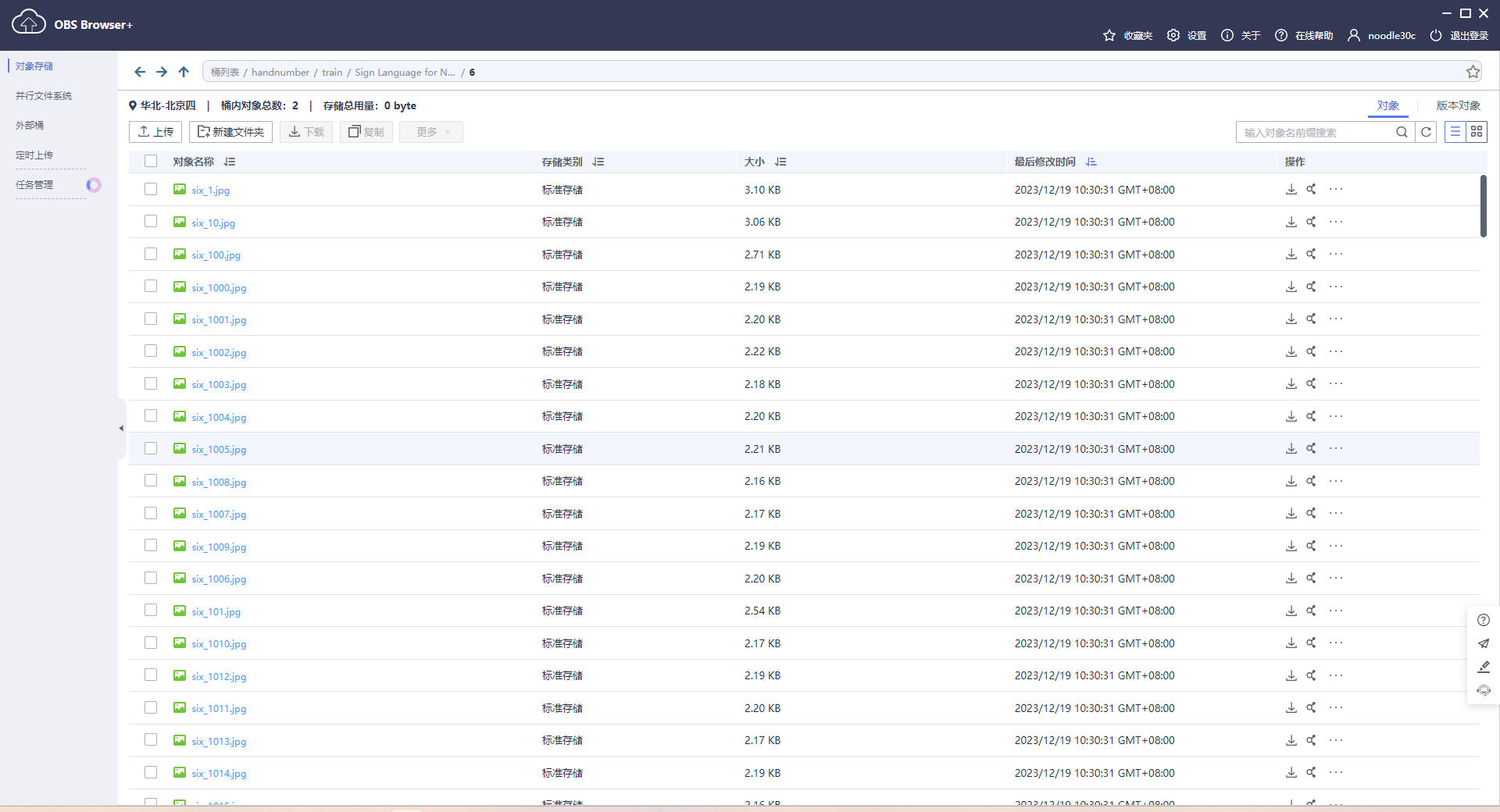Switch to the 版本对象 tab
Screen dimensions: 1500x812
pos(1458,106)
